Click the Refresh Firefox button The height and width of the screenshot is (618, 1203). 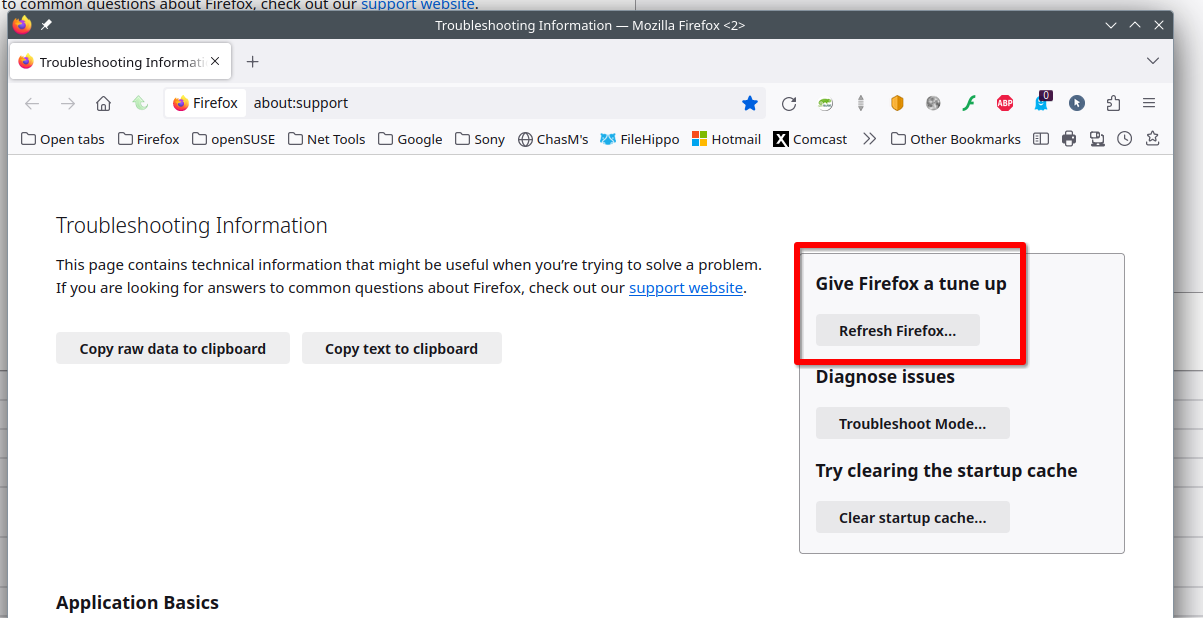(897, 331)
